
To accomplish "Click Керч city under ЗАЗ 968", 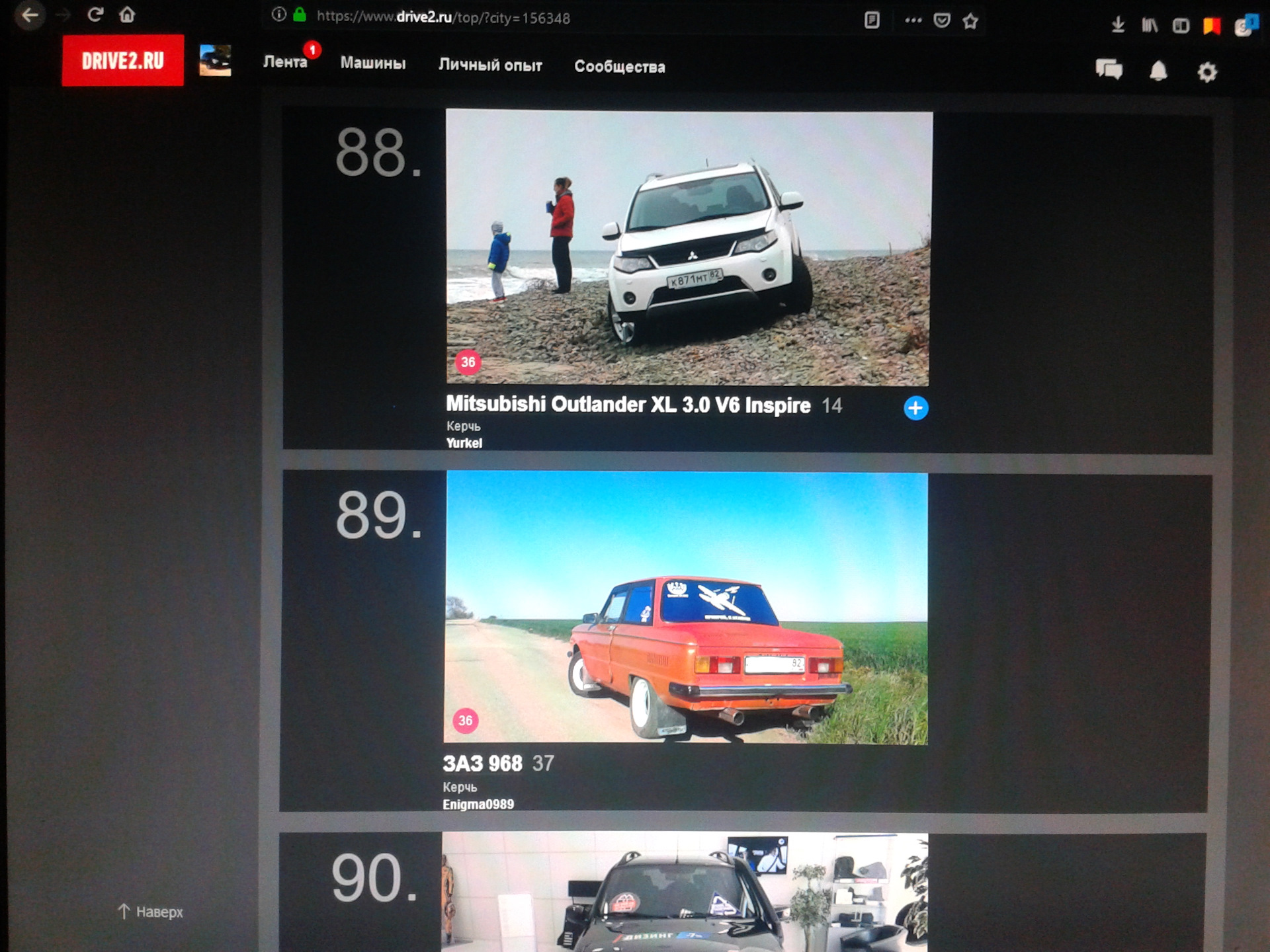I will pos(460,787).
